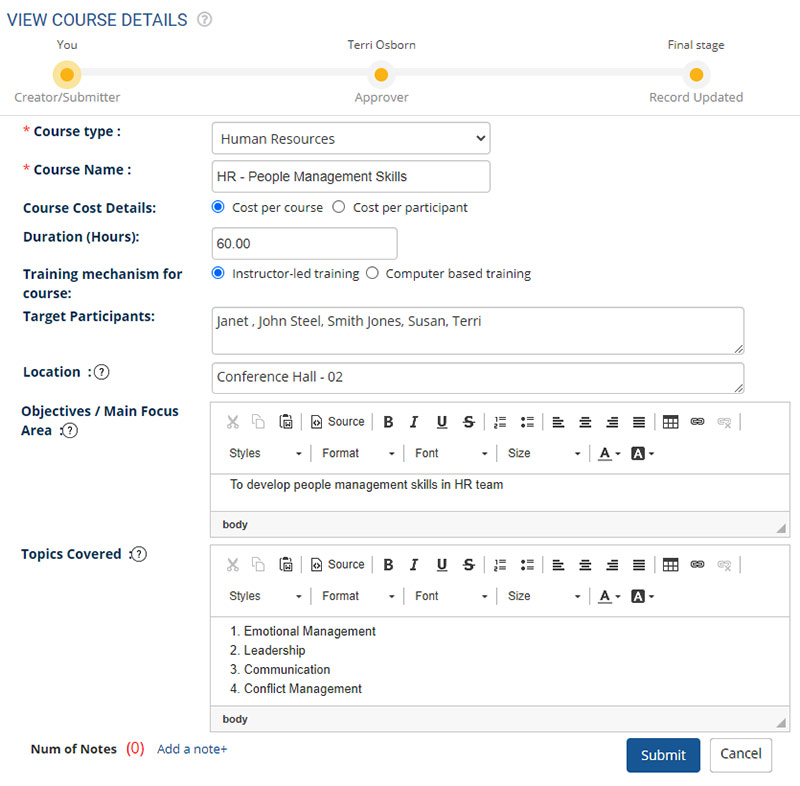This screenshot has width=800, height=786.
Task: Insert a link in the Topics Covered editor
Action: (698, 565)
